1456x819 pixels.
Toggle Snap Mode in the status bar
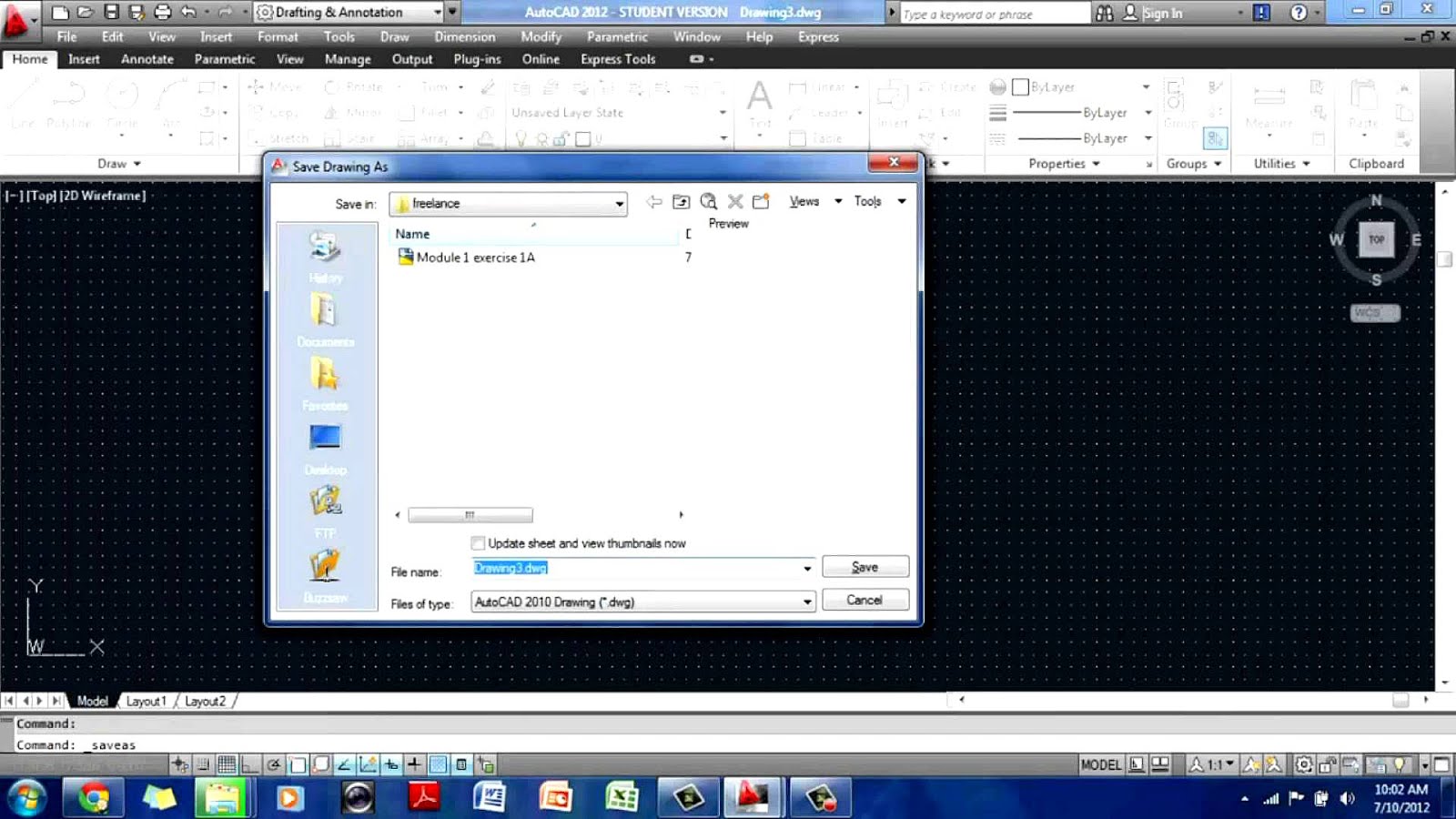204,765
